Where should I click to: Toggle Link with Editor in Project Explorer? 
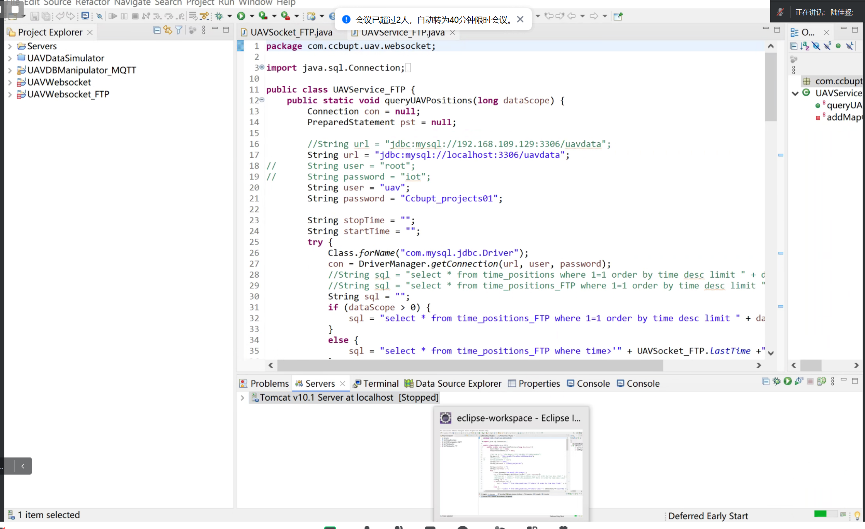click(167, 30)
